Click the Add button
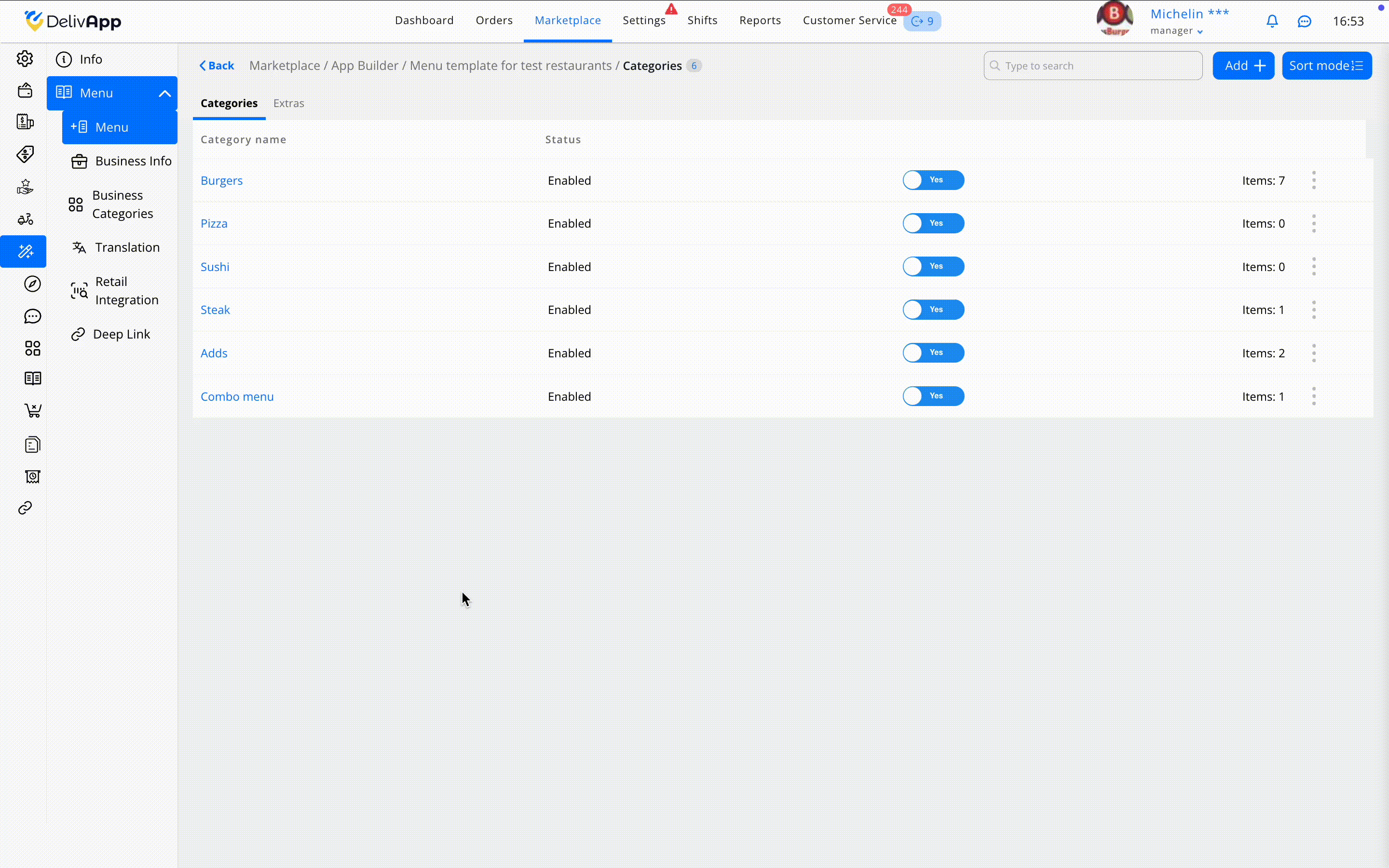The image size is (1389, 868). tap(1243, 66)
